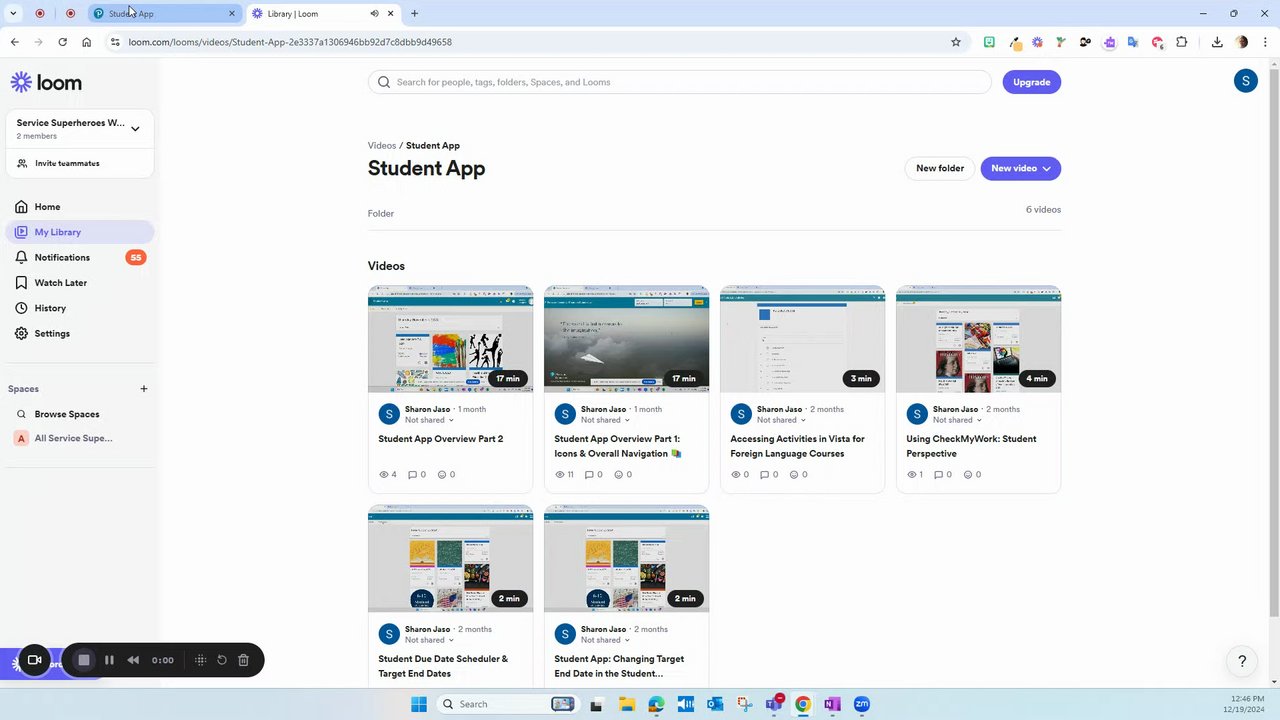
Task: Click the History clock icon
Action: coord(21,308)
